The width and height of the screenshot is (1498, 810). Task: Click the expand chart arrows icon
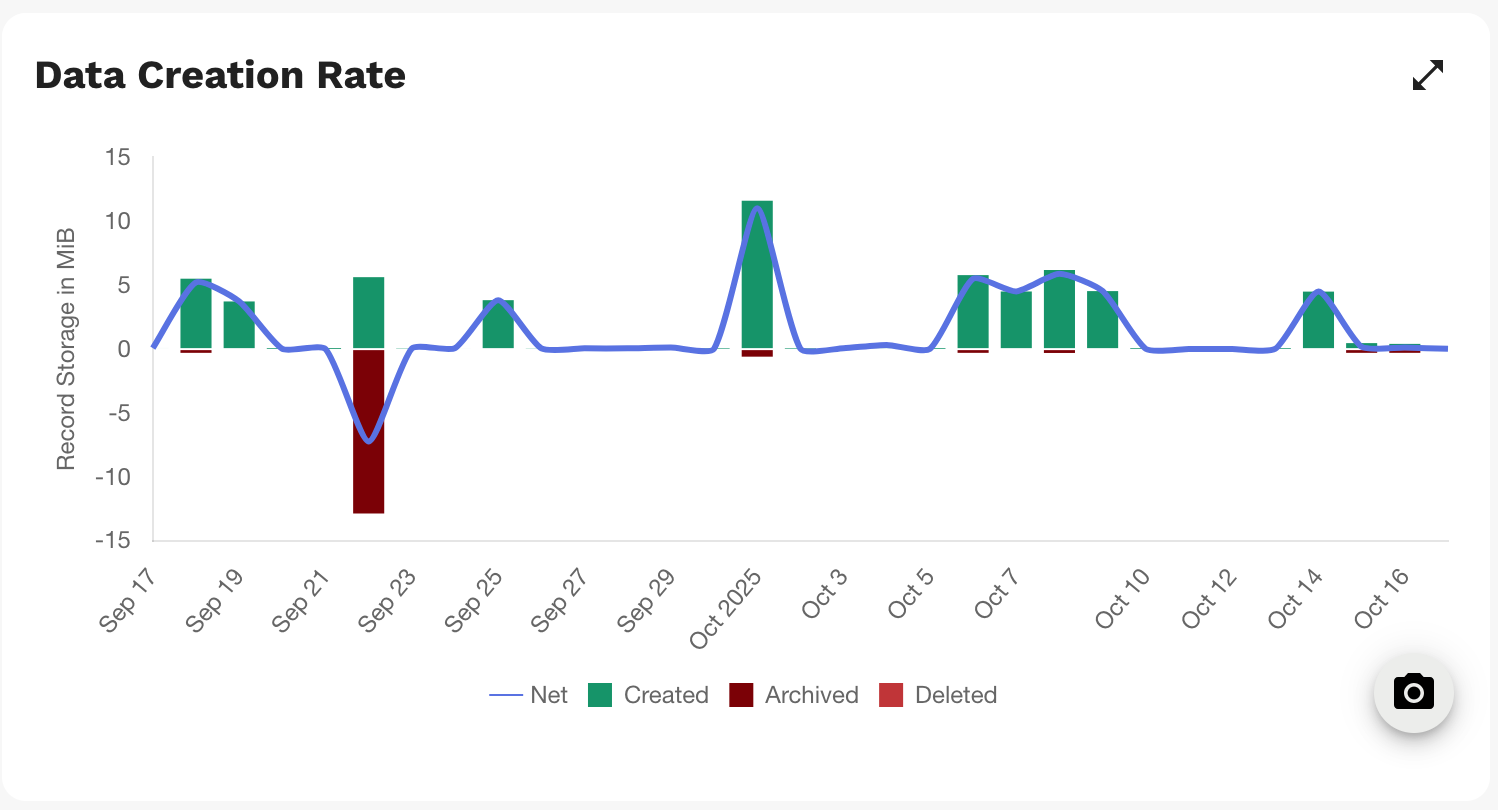[1428, 75]
